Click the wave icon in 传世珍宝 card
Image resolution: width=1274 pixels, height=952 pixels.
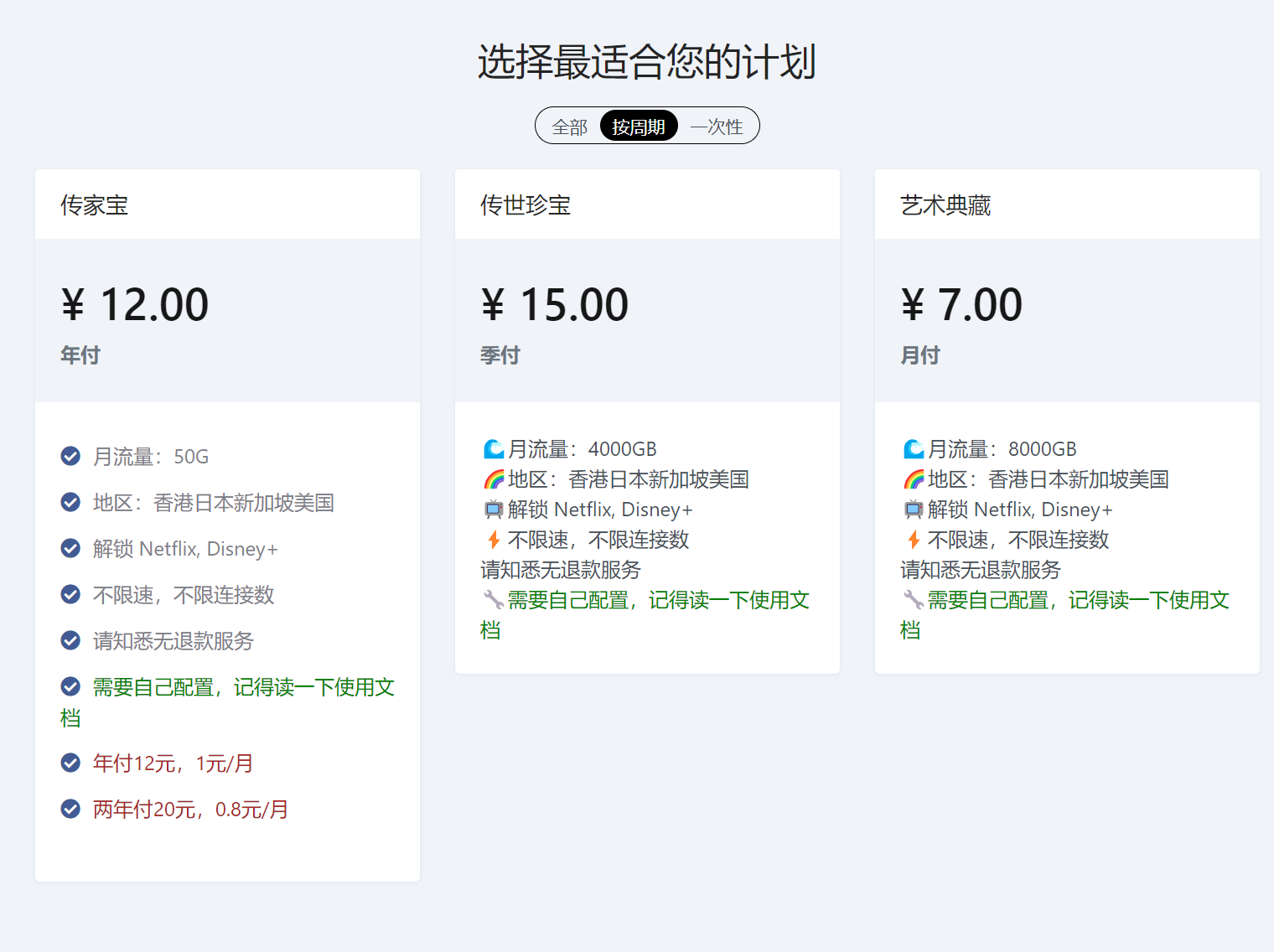tap(494, 449)
